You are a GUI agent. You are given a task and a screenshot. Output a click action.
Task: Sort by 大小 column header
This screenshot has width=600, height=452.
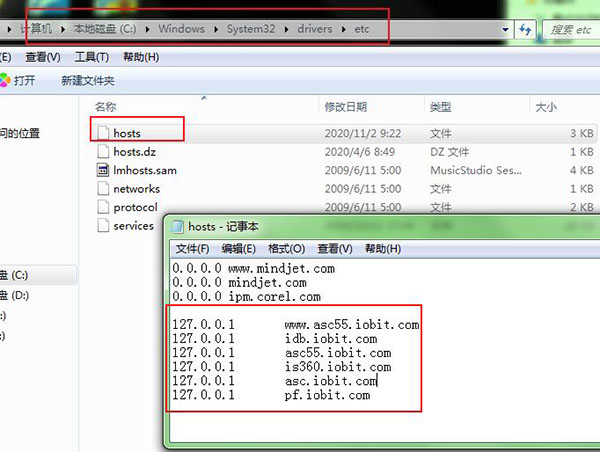coord(546,107)
